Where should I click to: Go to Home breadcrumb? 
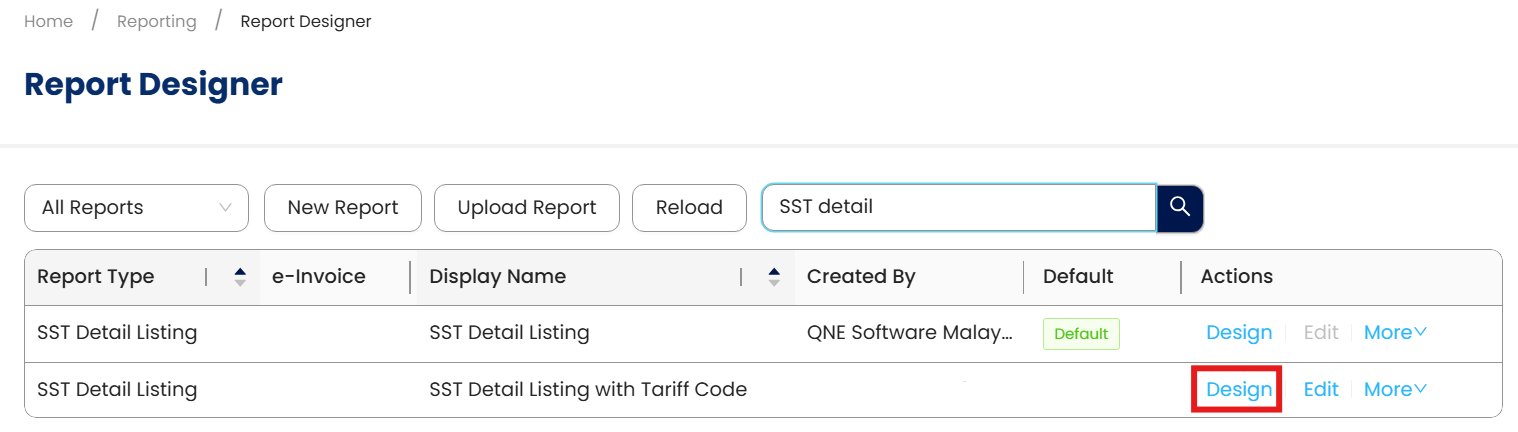(x=49, y=21)
